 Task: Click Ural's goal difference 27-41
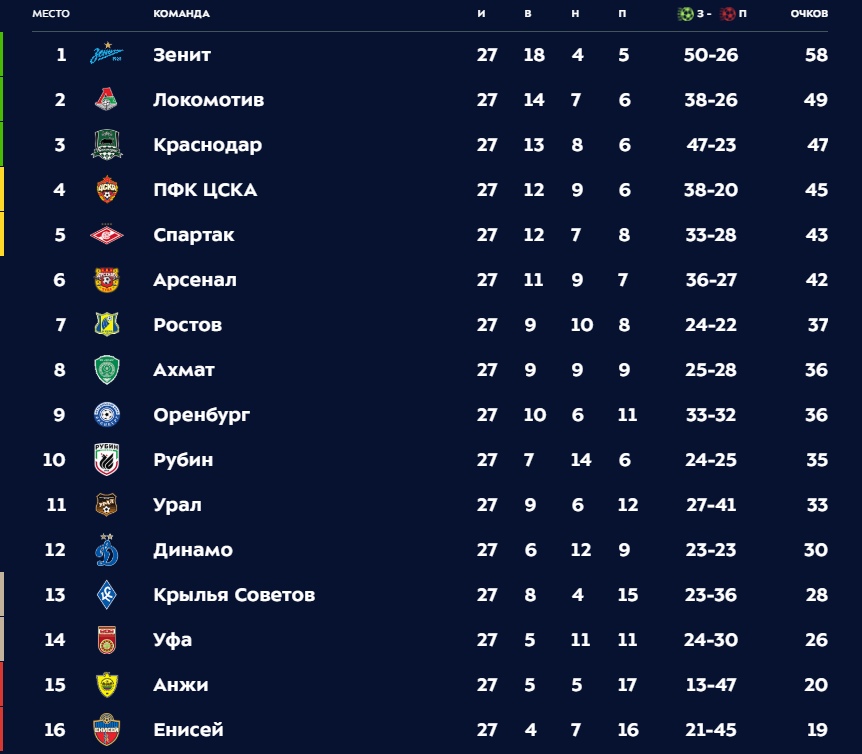711,505
